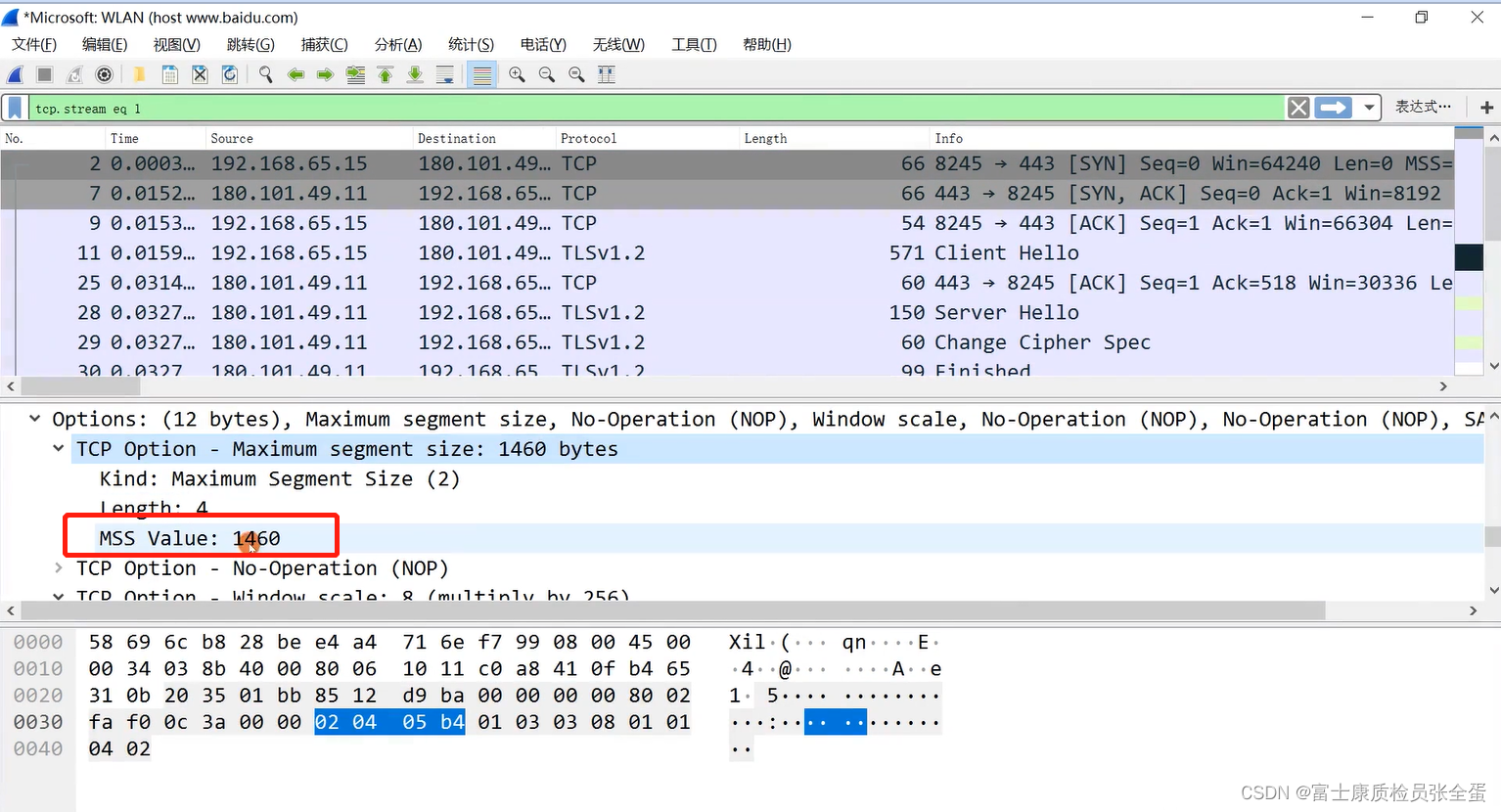Click the display filter bookmark icon
The height and width of the screenshot is (812, 1501).
point(16,108)
